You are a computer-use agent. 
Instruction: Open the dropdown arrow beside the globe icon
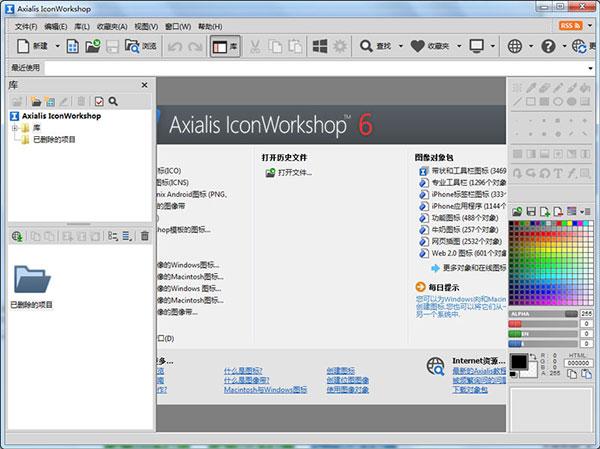[531, 46]
